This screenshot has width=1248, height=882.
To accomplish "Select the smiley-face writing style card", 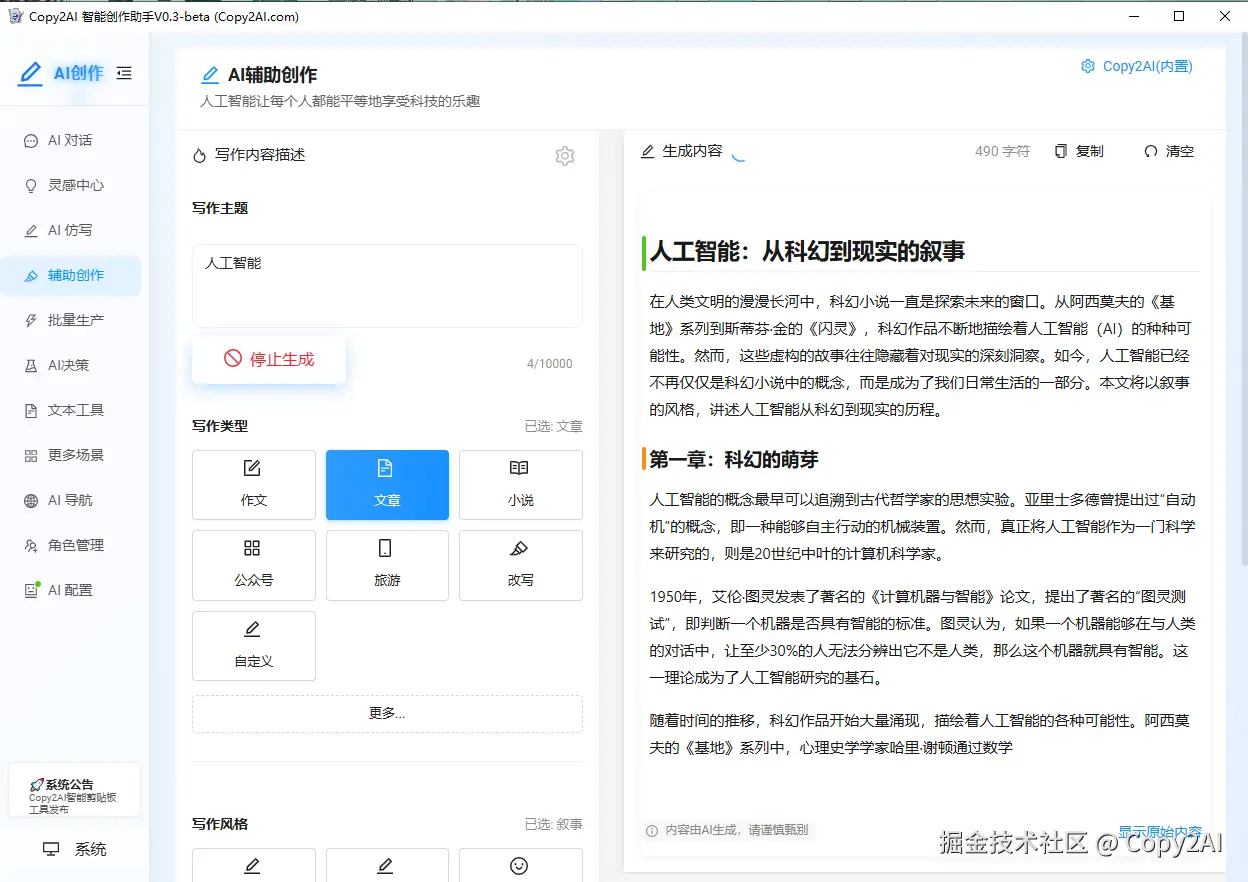I will 521,865.
